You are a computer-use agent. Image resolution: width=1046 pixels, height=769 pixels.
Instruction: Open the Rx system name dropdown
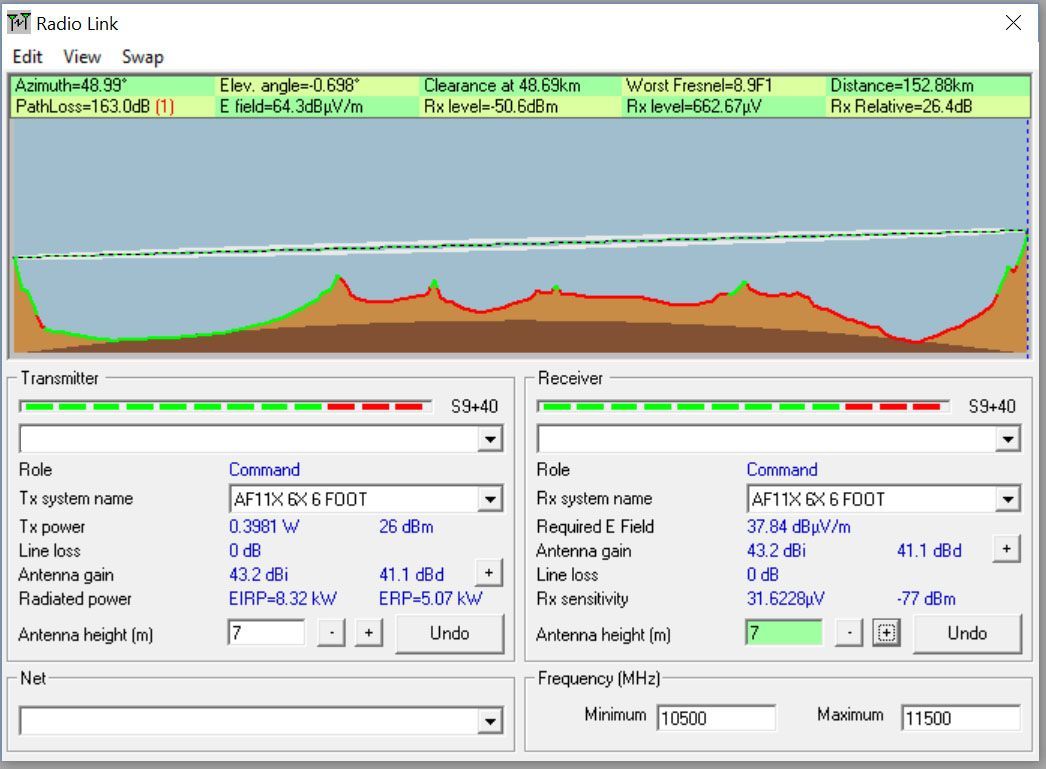click(1007, 499)
